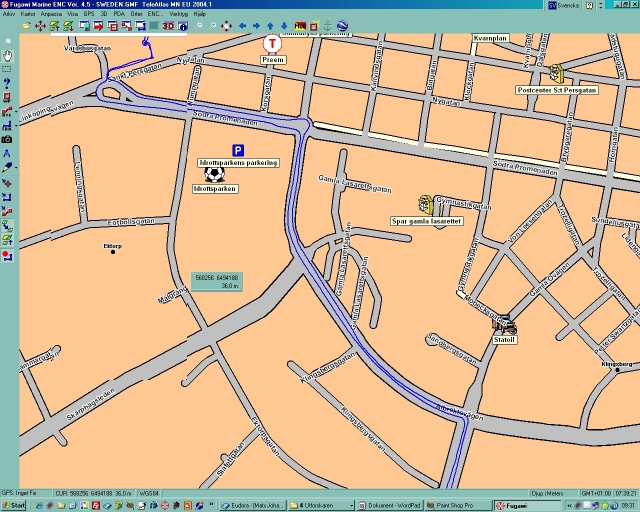Open the GPS menu
Screen dimensions: 640x512
pyautogui.click(x=89, y=14)
